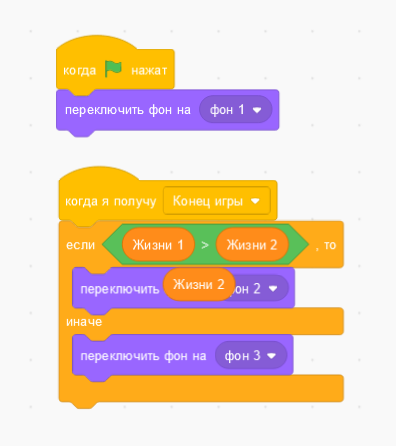Select the если block label
This screenshot has width=396, height=446.
coord(80,245)
